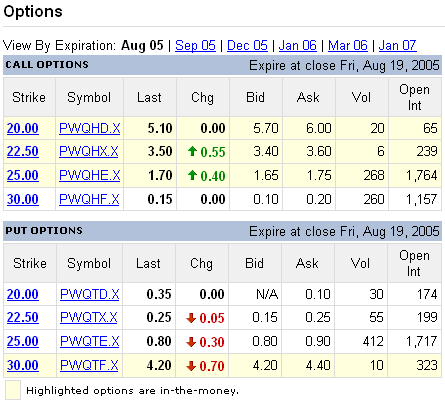Click ask value 0.90 for PWQTE.X
445x403 pixels.
point(318,341)
